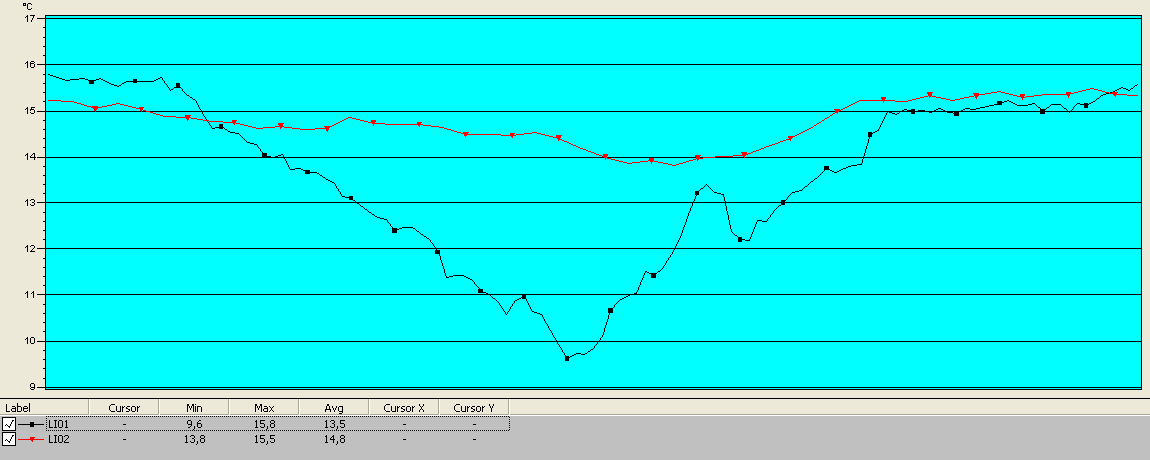Click the 13 y-axis tick label
The image size is (1150, 460).
pyautogui.click(x=30, y=202)
